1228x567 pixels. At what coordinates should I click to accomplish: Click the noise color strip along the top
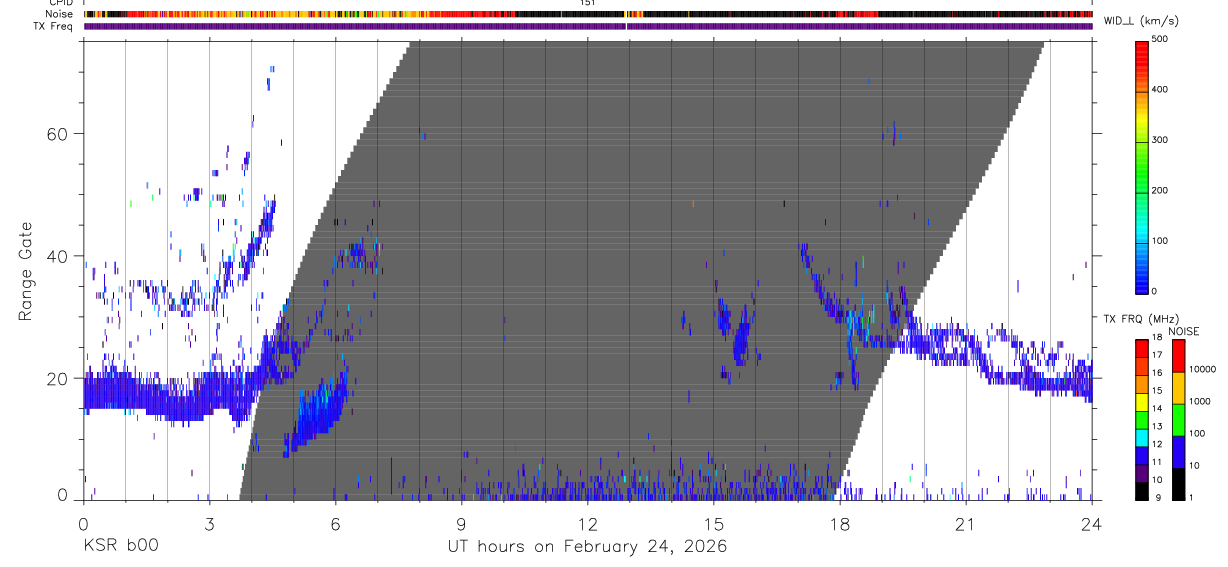pyautogui.click(x=588, y=14)
